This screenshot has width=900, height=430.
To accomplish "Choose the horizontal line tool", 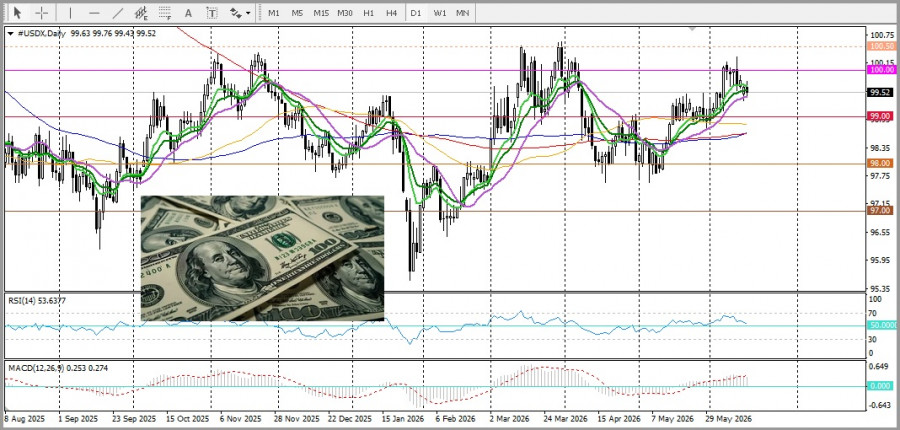I will tap(95, 12).
